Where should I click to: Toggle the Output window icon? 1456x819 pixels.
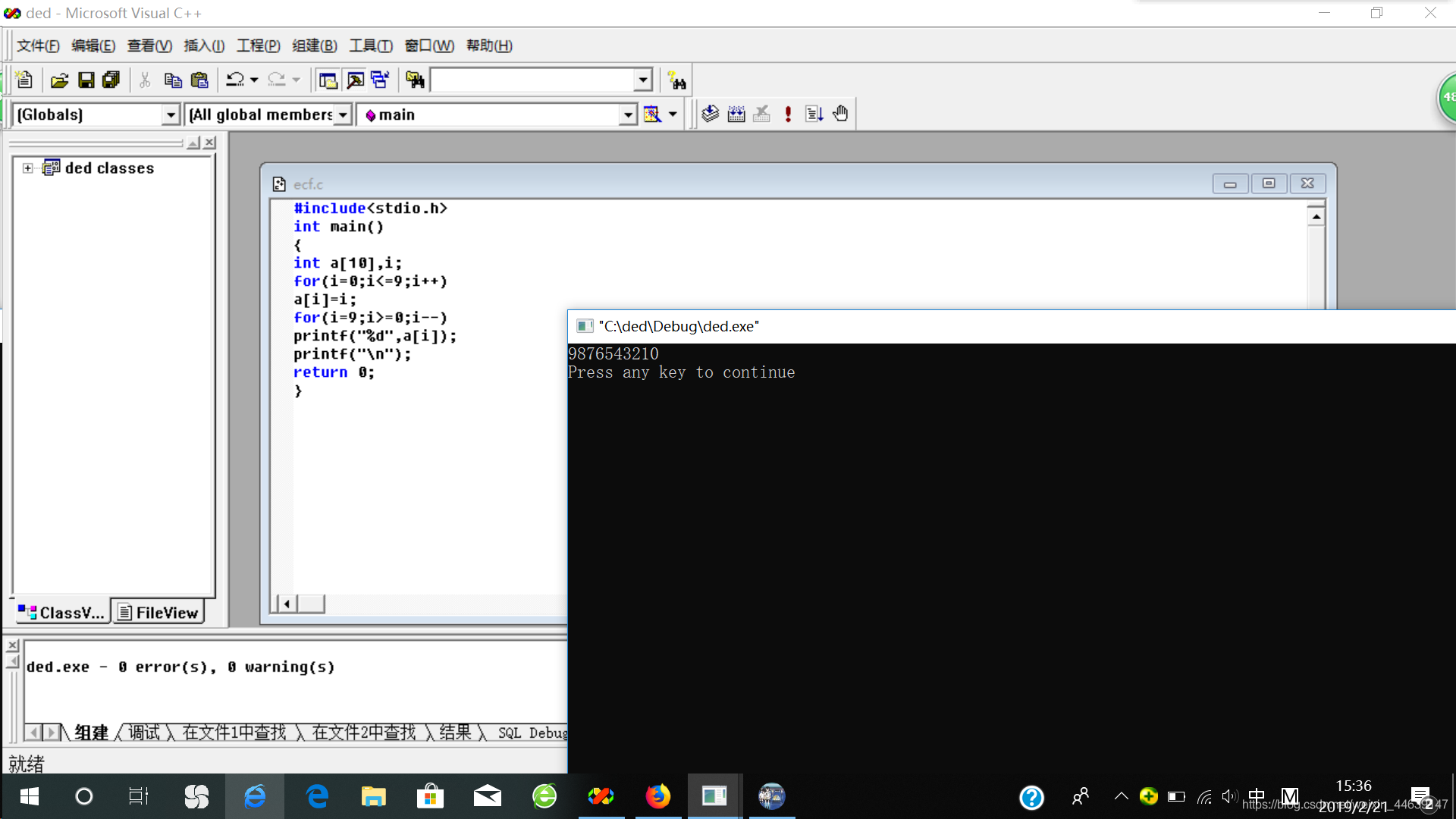tap(355, 80)
